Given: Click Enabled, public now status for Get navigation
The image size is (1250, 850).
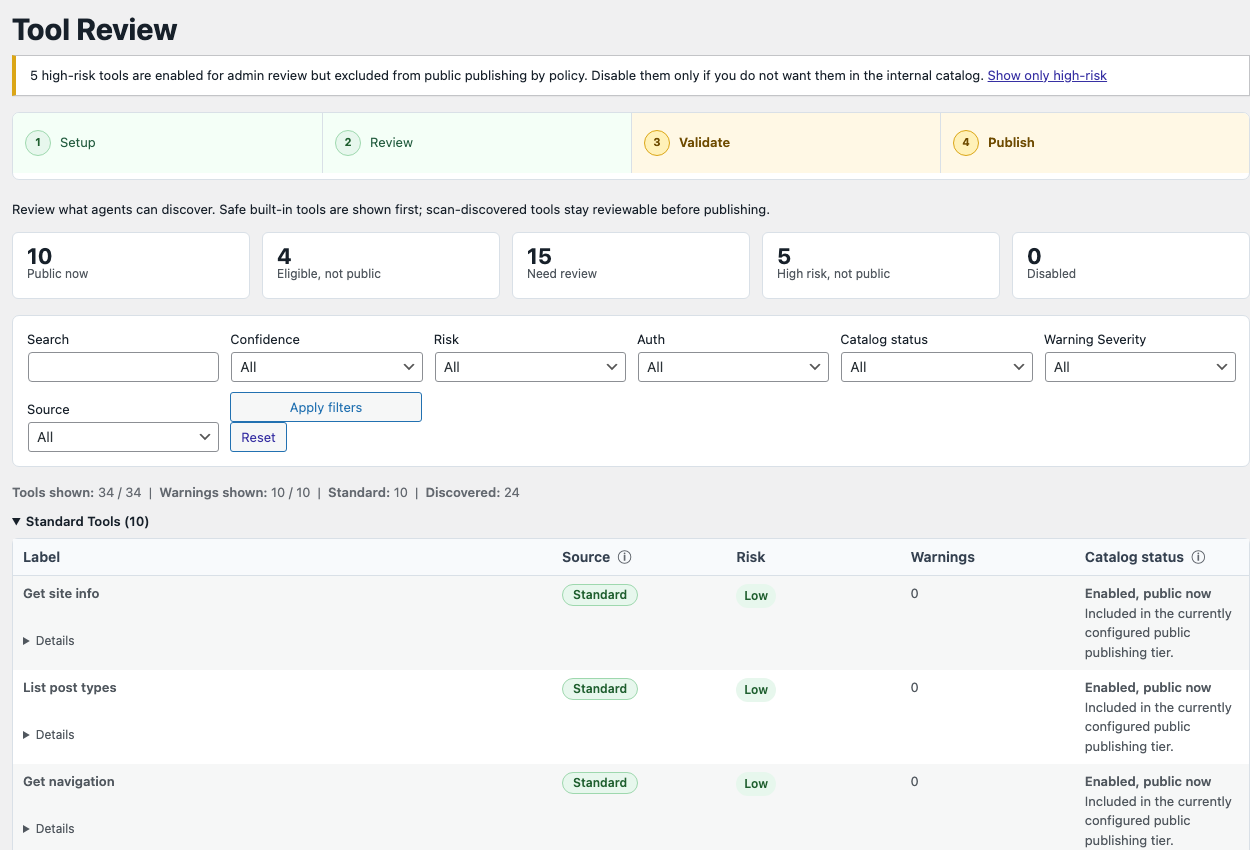Looking at the screenshot, I should (x=1148, y=781).
